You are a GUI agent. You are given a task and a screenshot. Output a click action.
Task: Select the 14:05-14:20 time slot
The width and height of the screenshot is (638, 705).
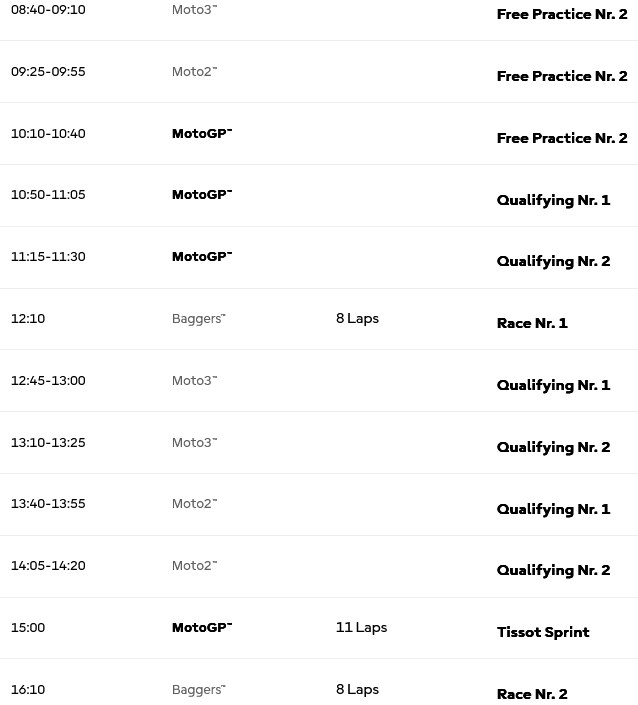tap(48, 566)
